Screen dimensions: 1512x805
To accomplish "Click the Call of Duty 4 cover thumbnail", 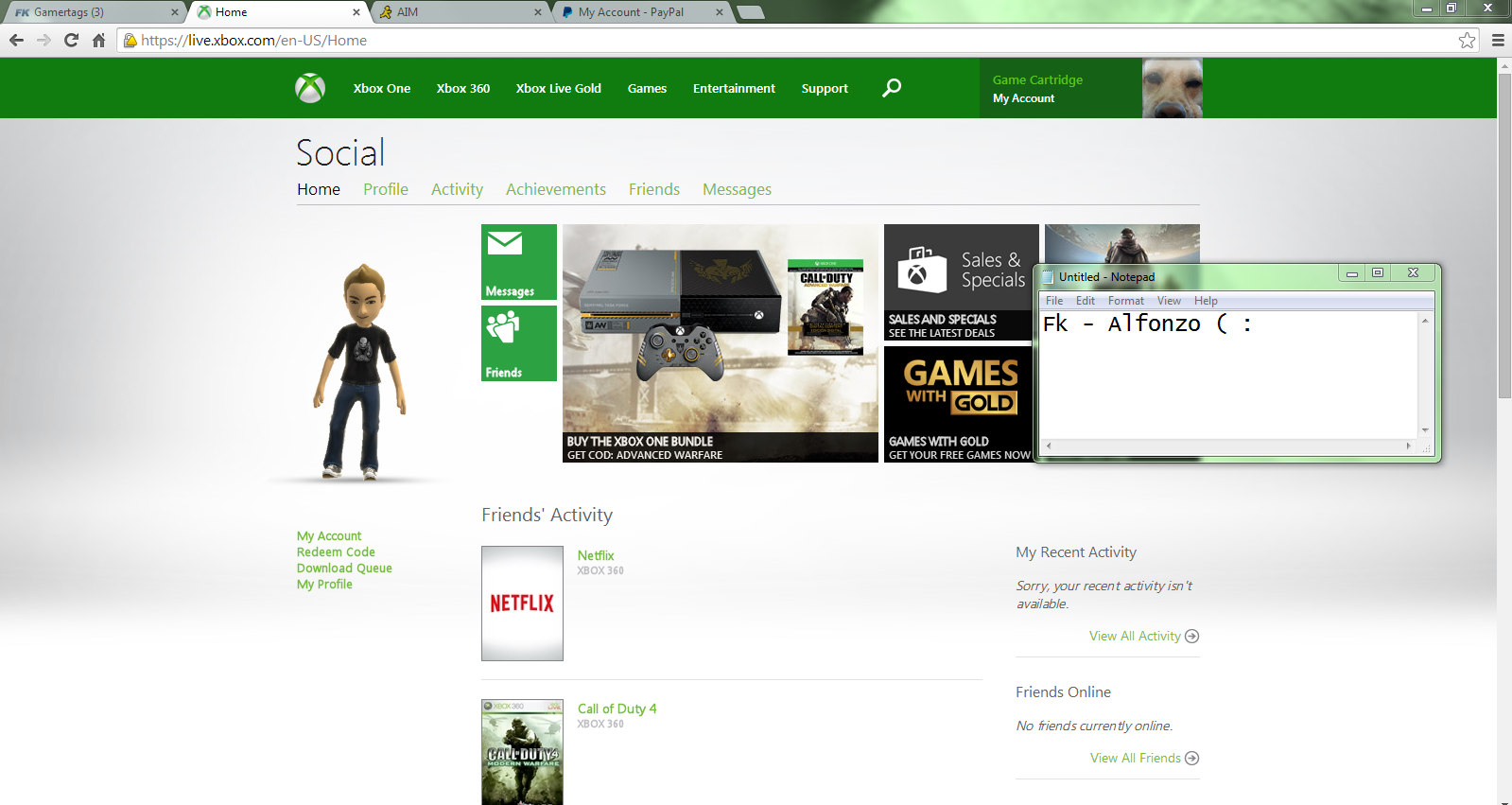I will (522, 752).
